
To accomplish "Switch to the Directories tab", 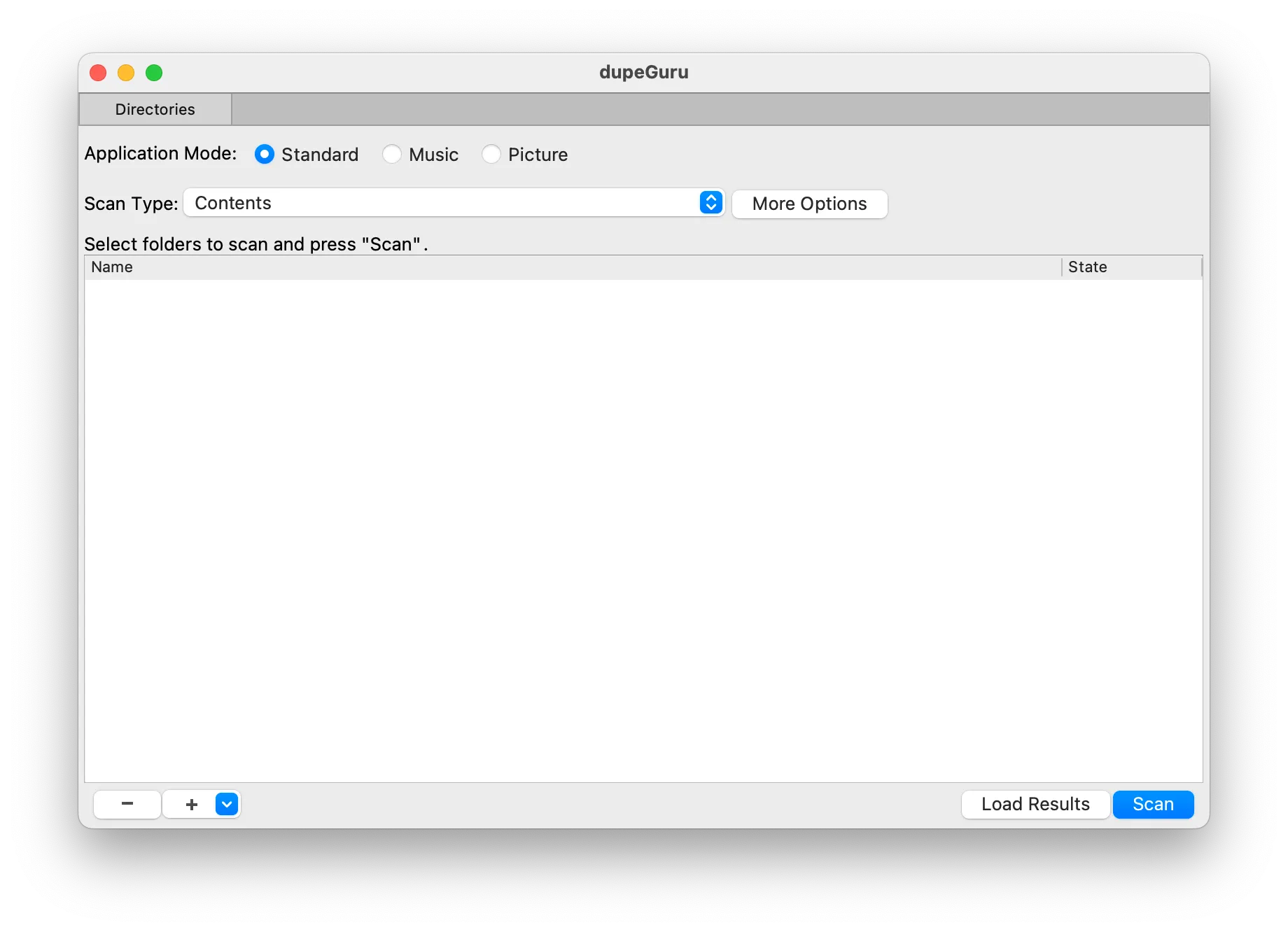I will click(155, 108).
